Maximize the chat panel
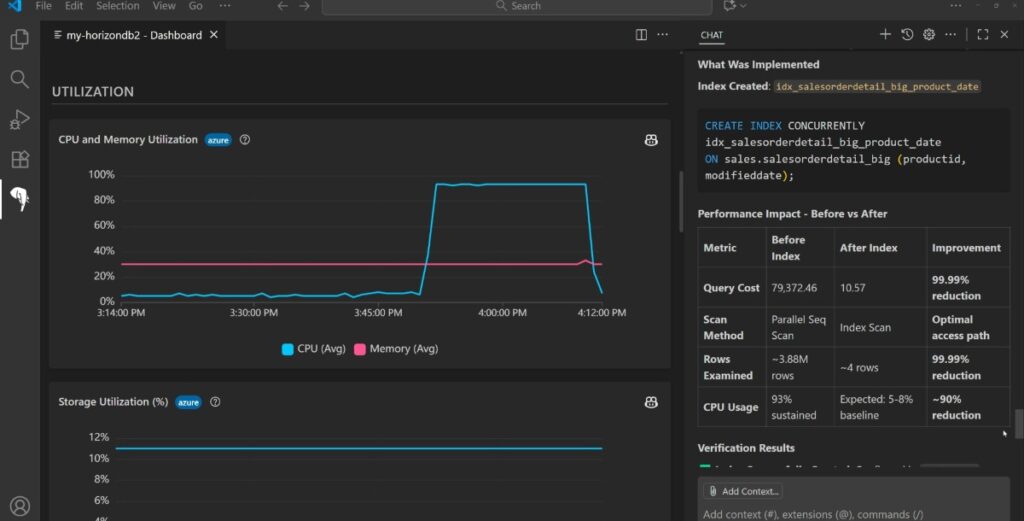Image resolution: width=1024 pixels, height=521 pixels. pos(983,35)
